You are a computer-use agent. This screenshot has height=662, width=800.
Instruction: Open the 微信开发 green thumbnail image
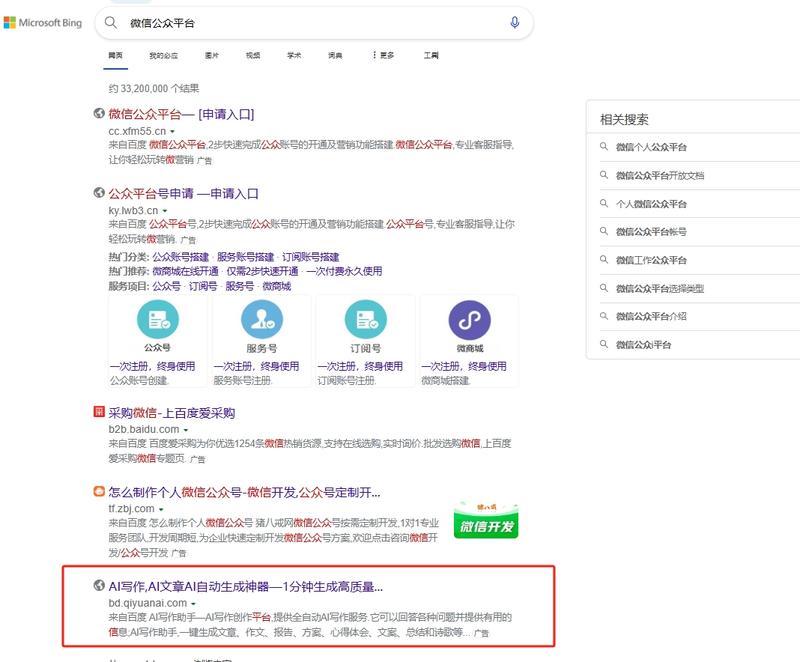pos(486,520)
